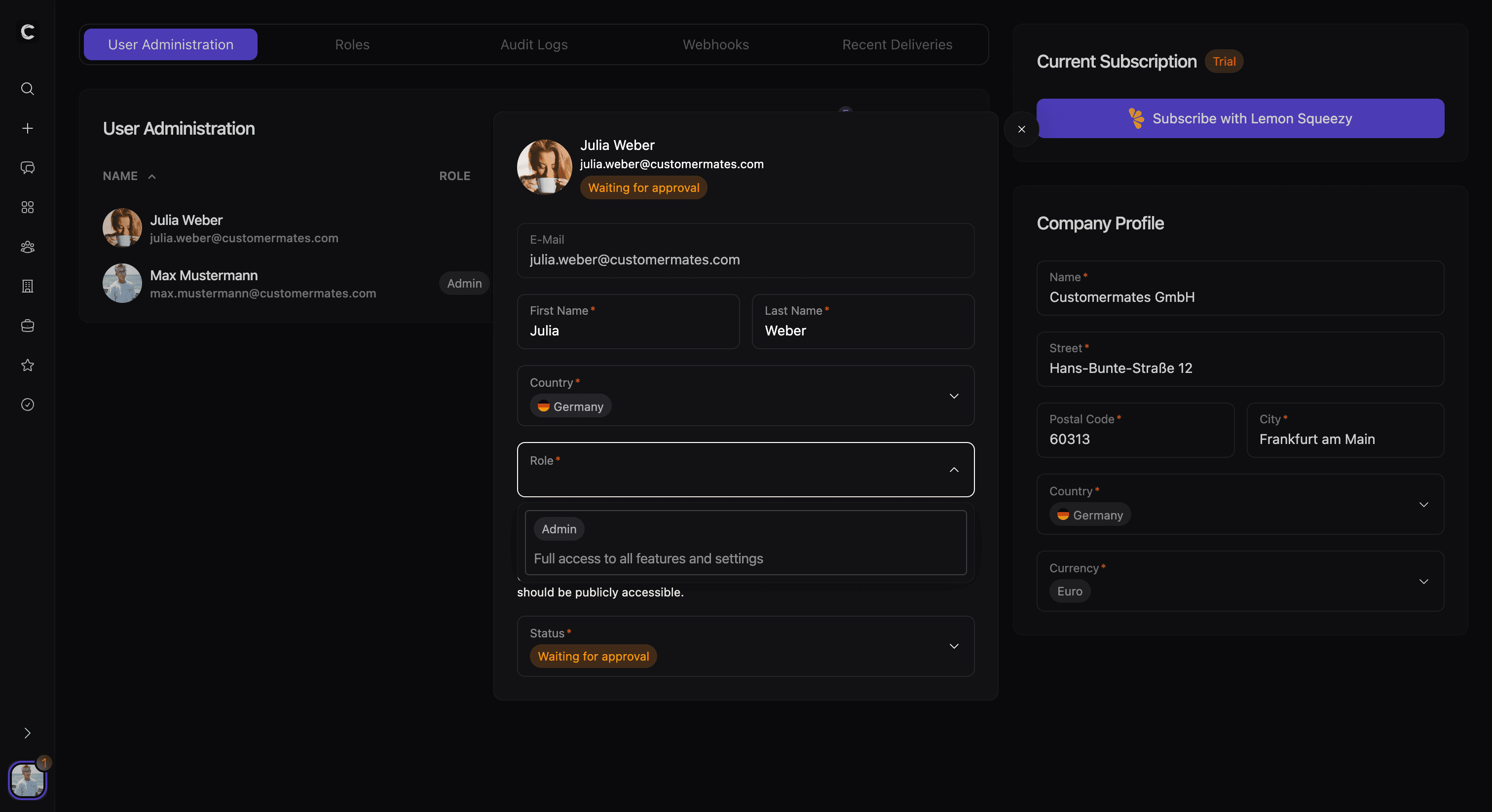Open the checkmark tasks sidebar icon

pos(27,404)
